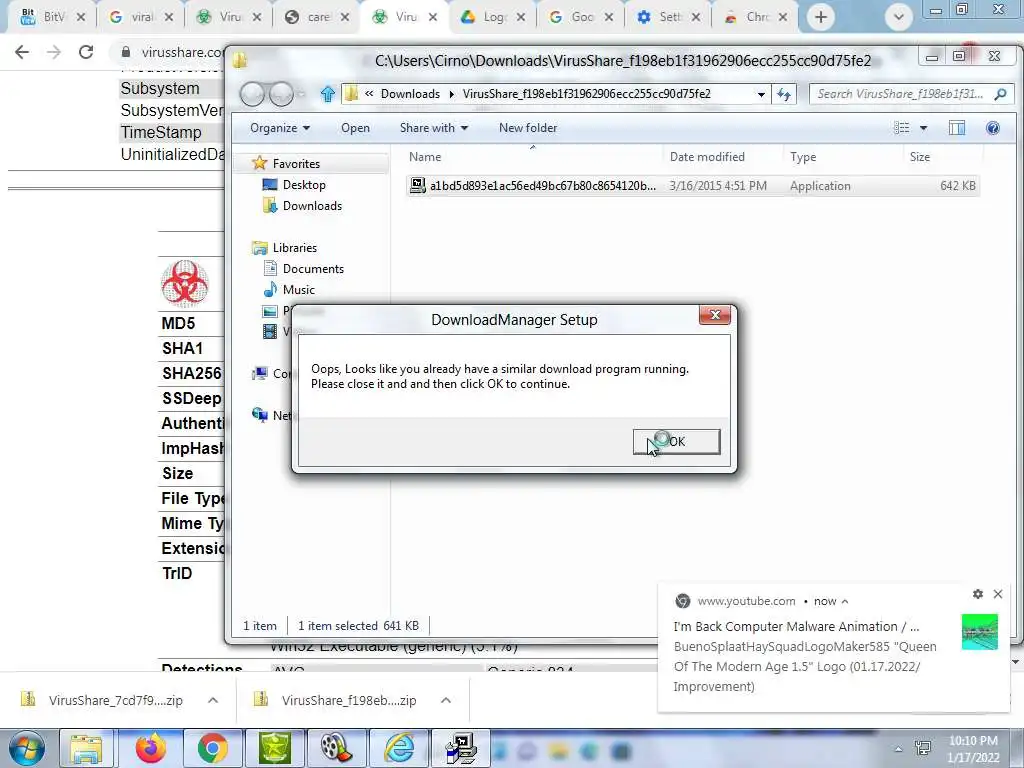Expand the address bar history dropdown
Screen dimensions: 1024x768
point(761,94)
